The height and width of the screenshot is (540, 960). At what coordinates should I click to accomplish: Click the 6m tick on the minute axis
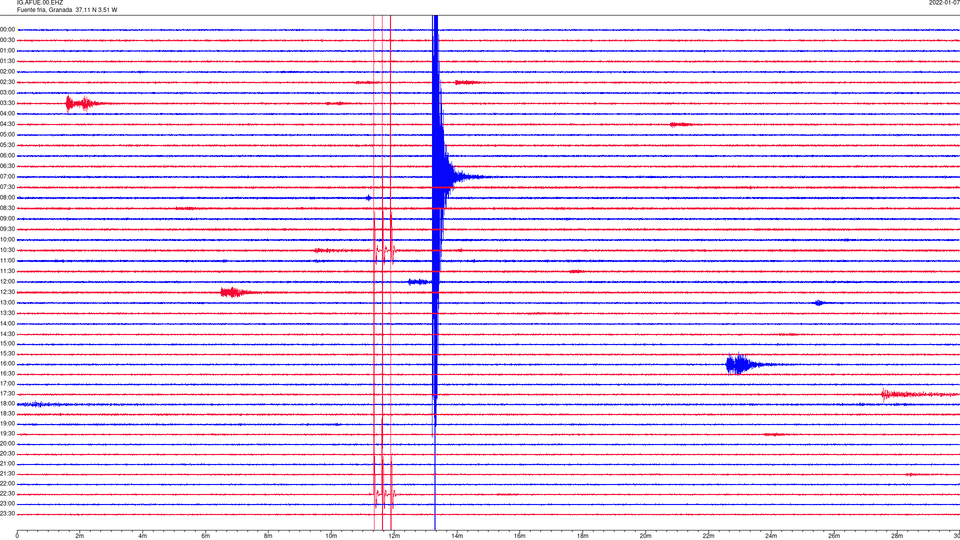coord(206,536)
